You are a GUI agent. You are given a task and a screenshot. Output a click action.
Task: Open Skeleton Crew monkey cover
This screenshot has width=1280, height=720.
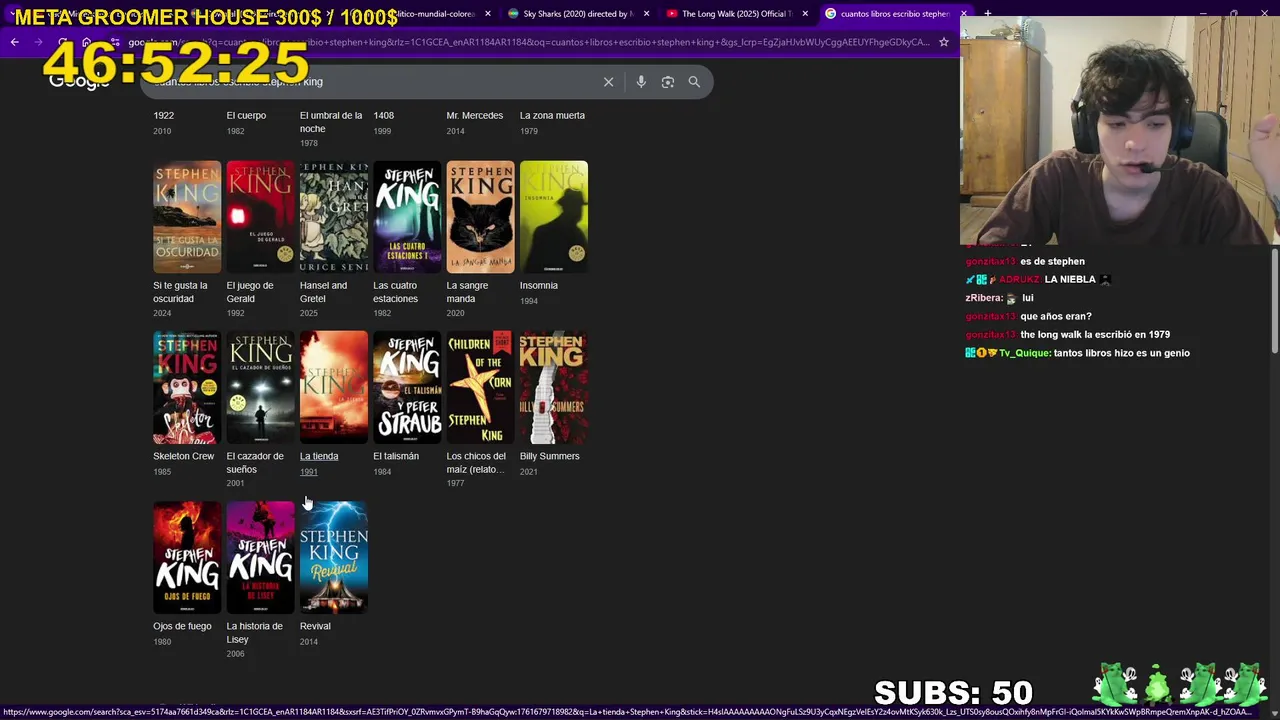click(187, 387)
